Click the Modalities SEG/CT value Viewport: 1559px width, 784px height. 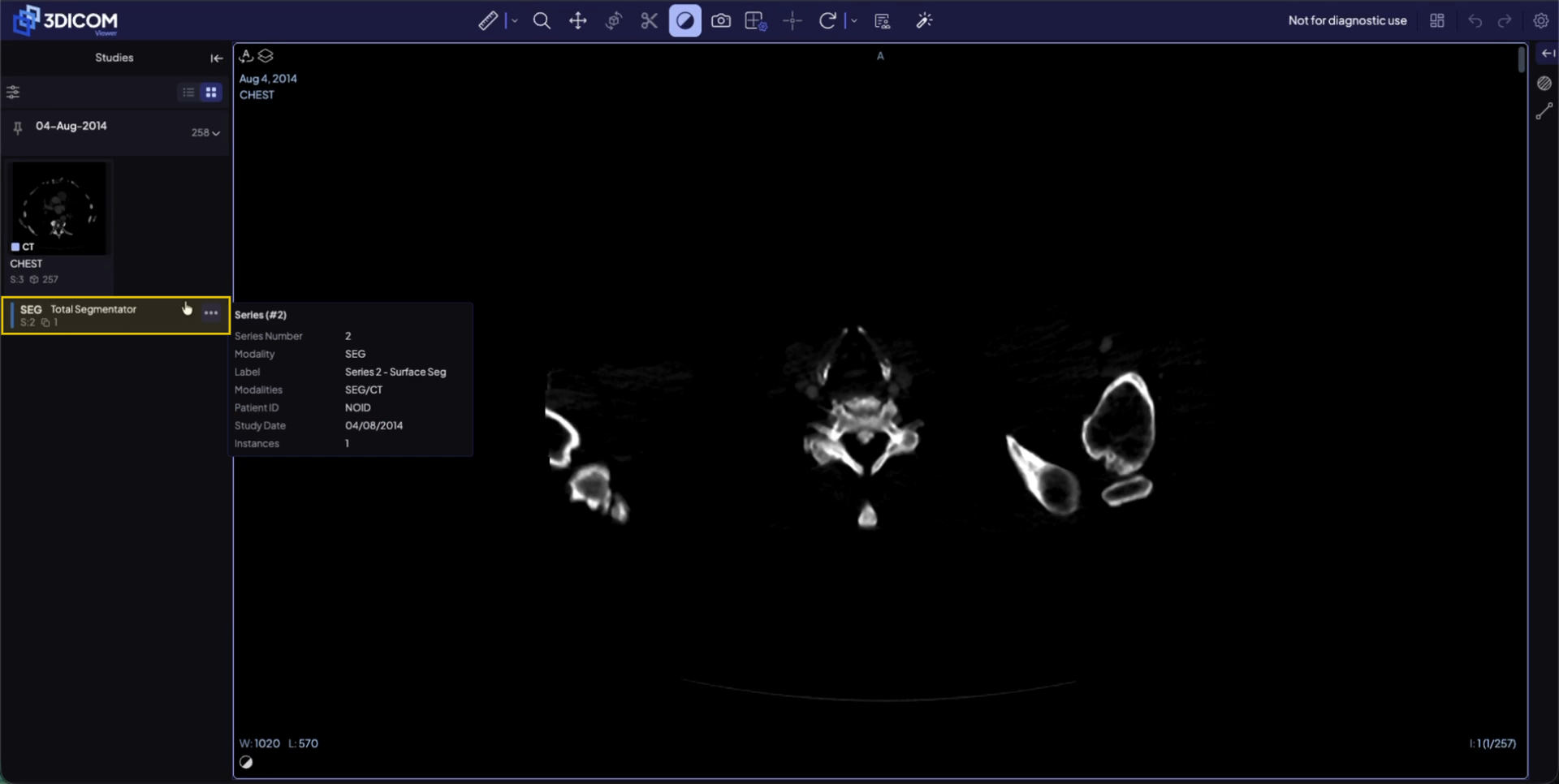point(364,390)
